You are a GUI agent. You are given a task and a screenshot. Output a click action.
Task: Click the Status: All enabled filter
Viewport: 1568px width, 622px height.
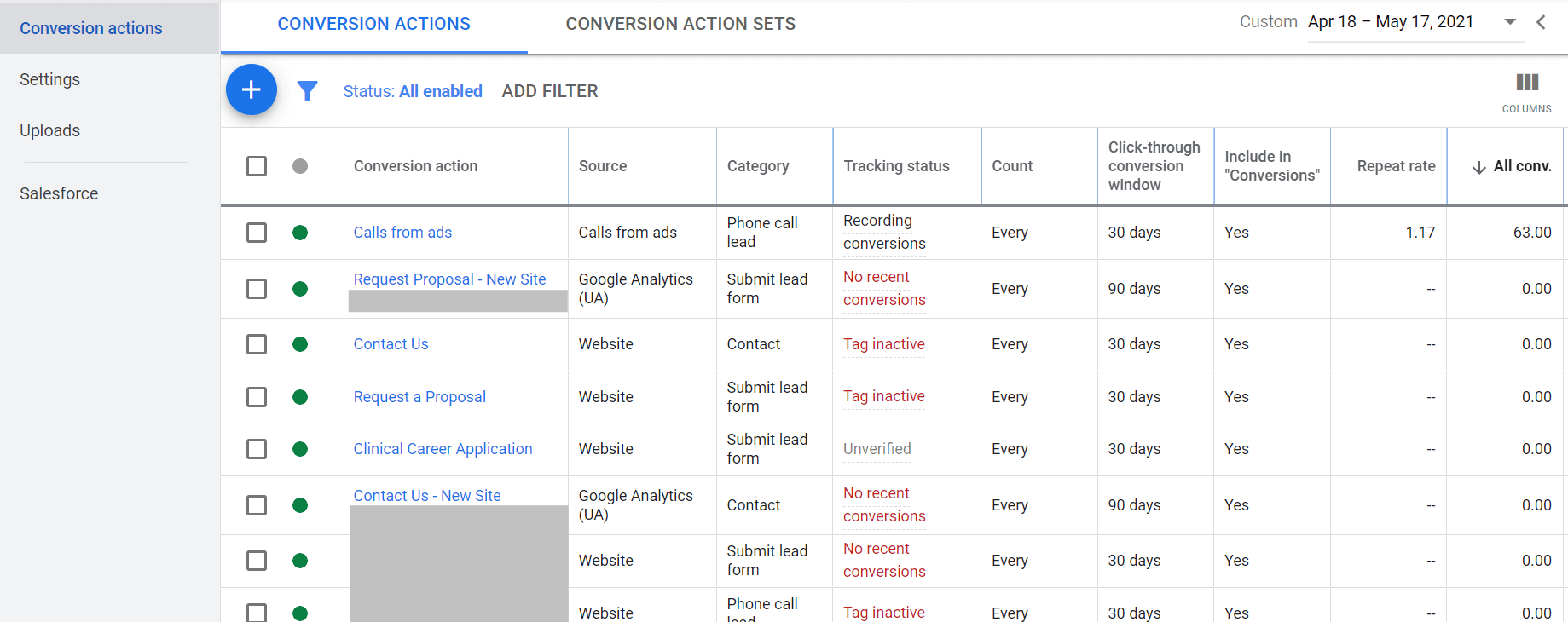pos(413,91)
